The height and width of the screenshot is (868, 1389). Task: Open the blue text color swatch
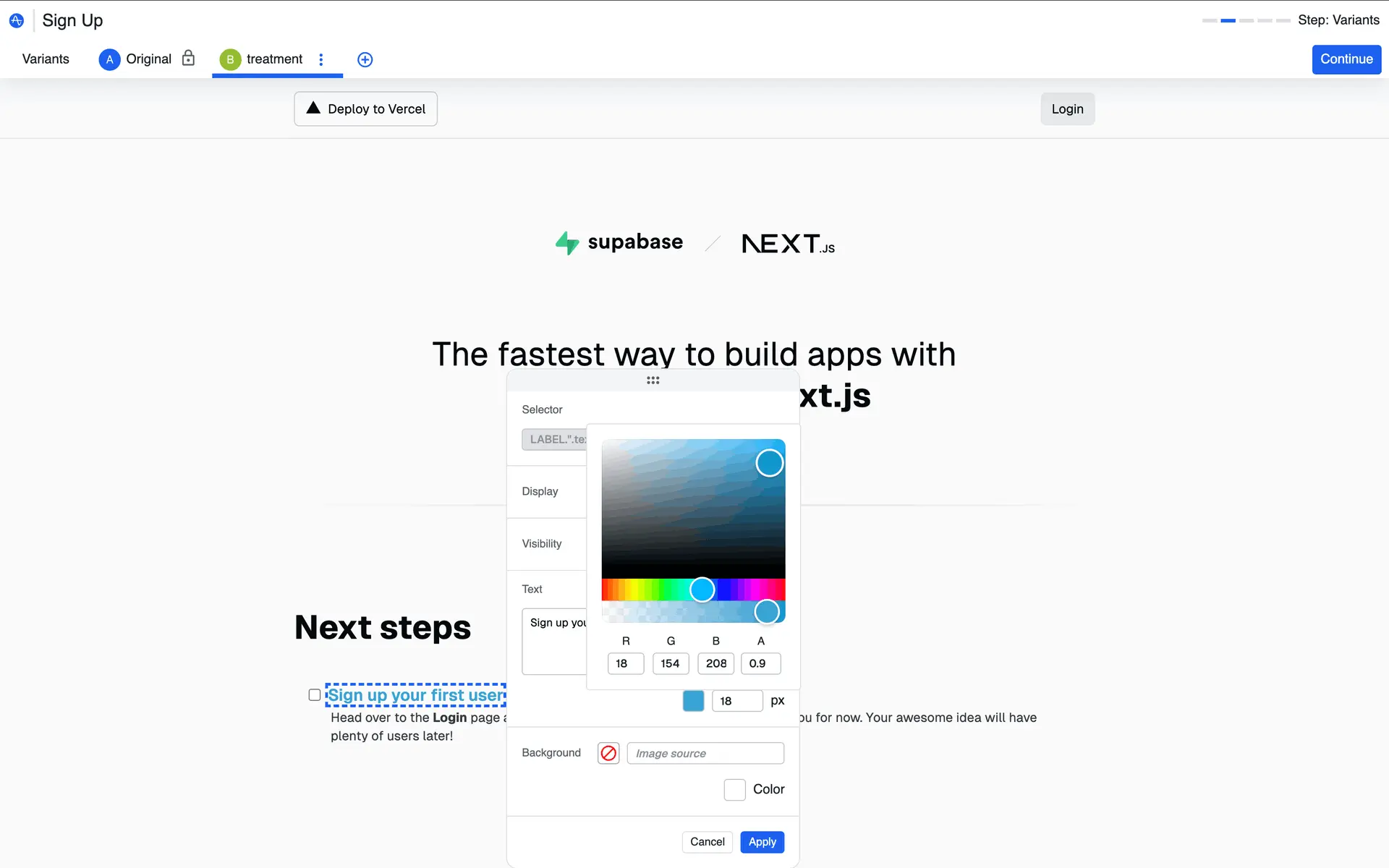coord(693,701)
